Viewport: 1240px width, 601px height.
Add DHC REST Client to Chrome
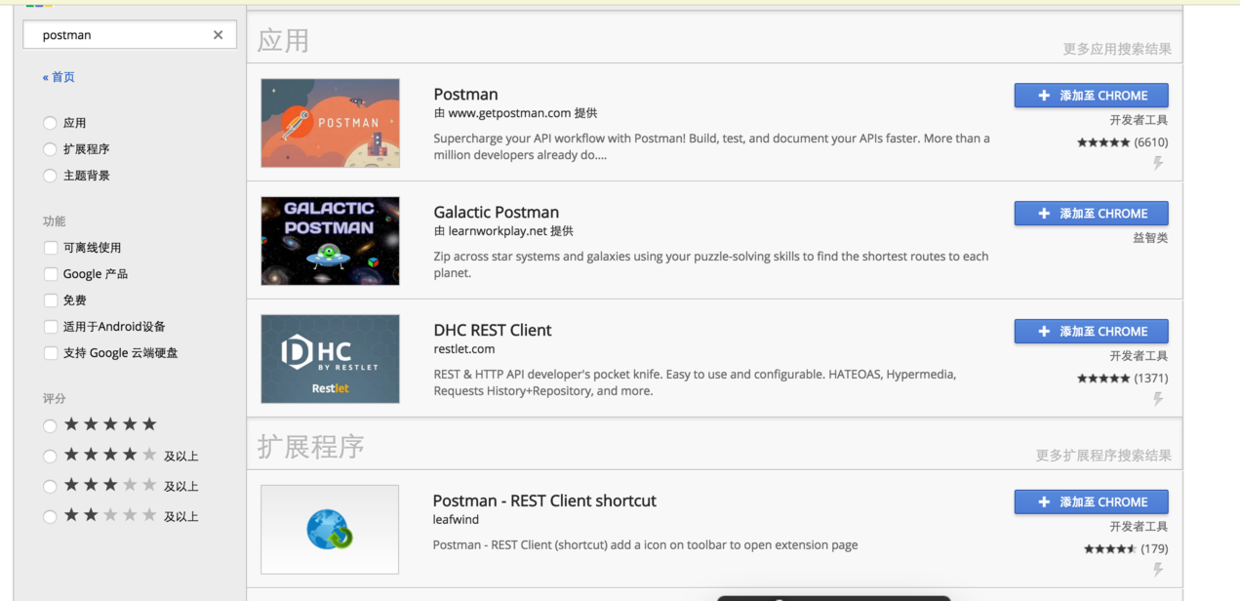pos(1091,331)
